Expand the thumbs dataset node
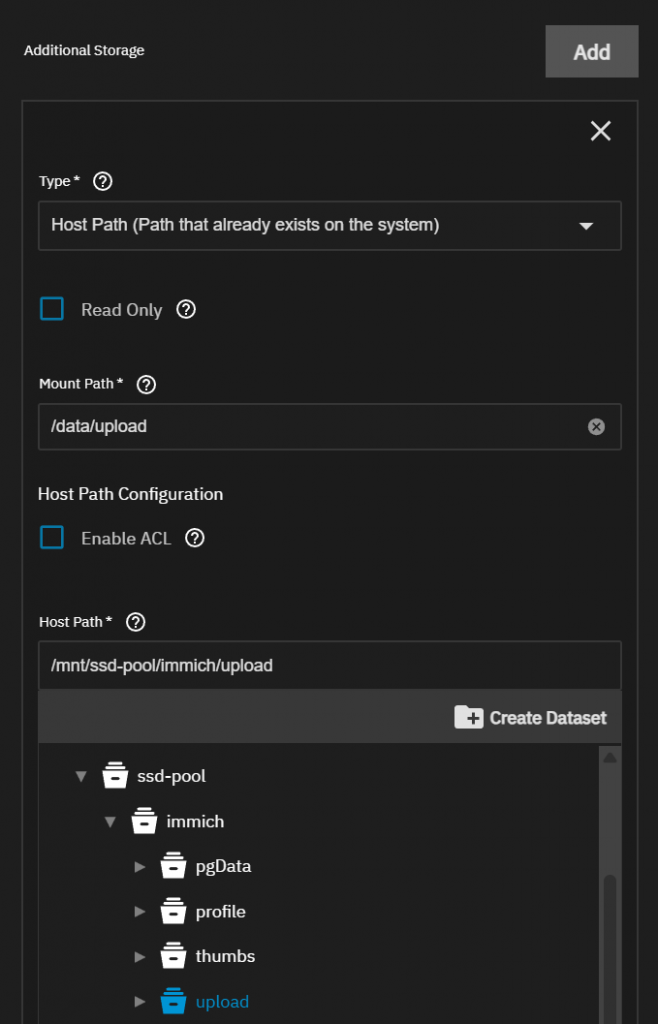This screenshot has height=1024, width=658. click(140, 957)
